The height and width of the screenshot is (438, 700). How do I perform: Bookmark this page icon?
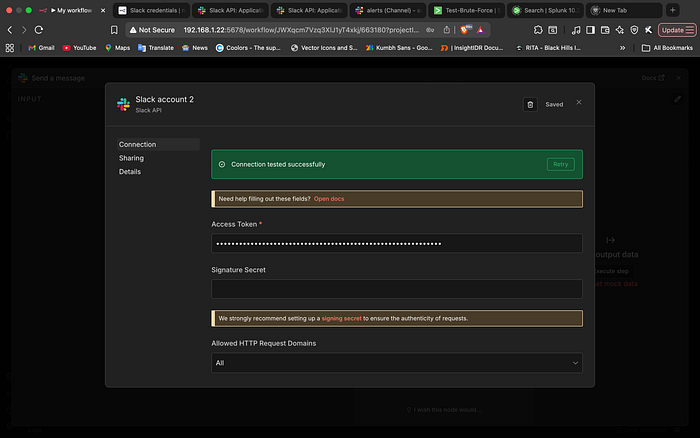click(x=114, y=30)
